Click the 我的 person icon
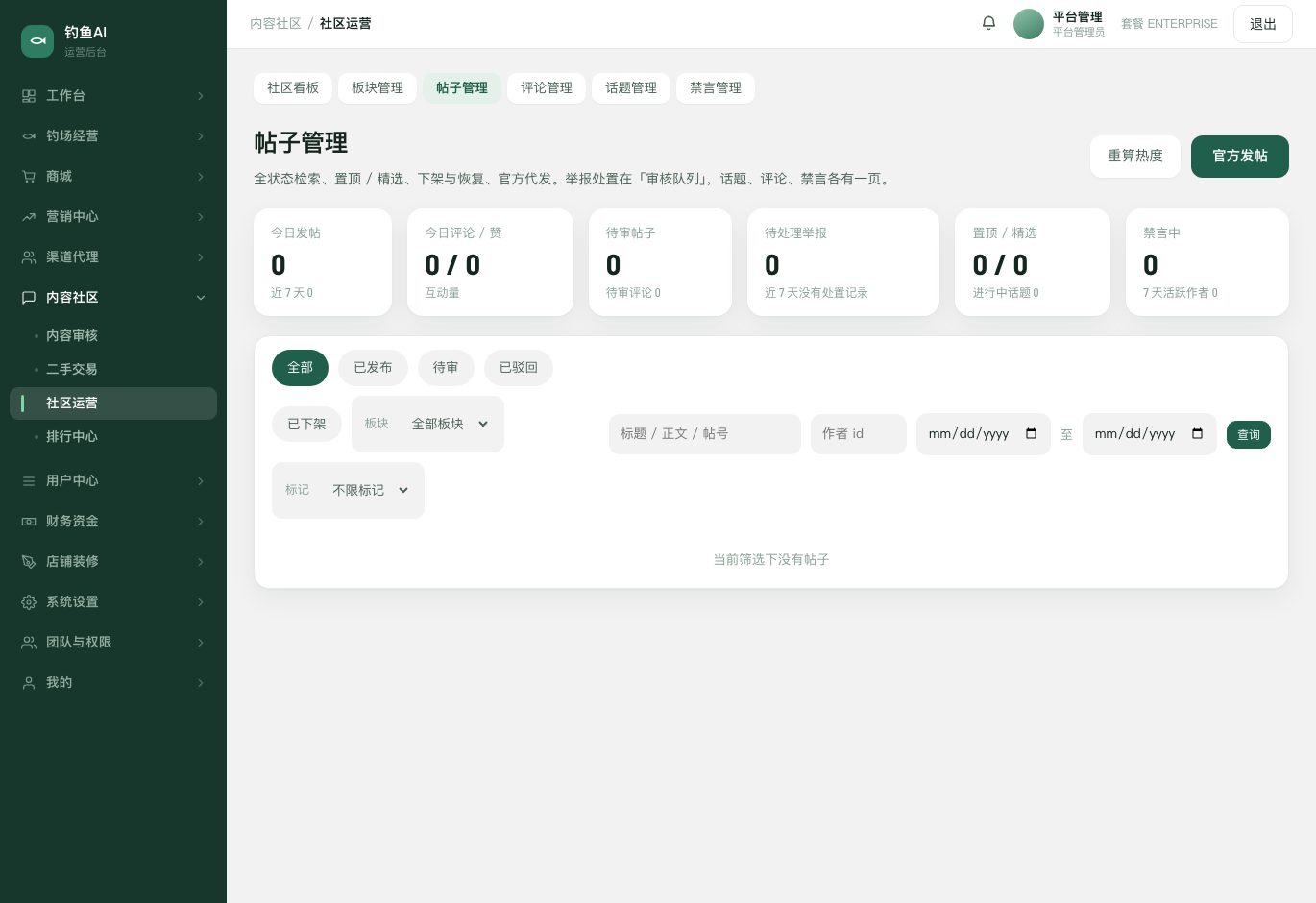The height and width of the screenshot is (903, 1316). [29, 683]
